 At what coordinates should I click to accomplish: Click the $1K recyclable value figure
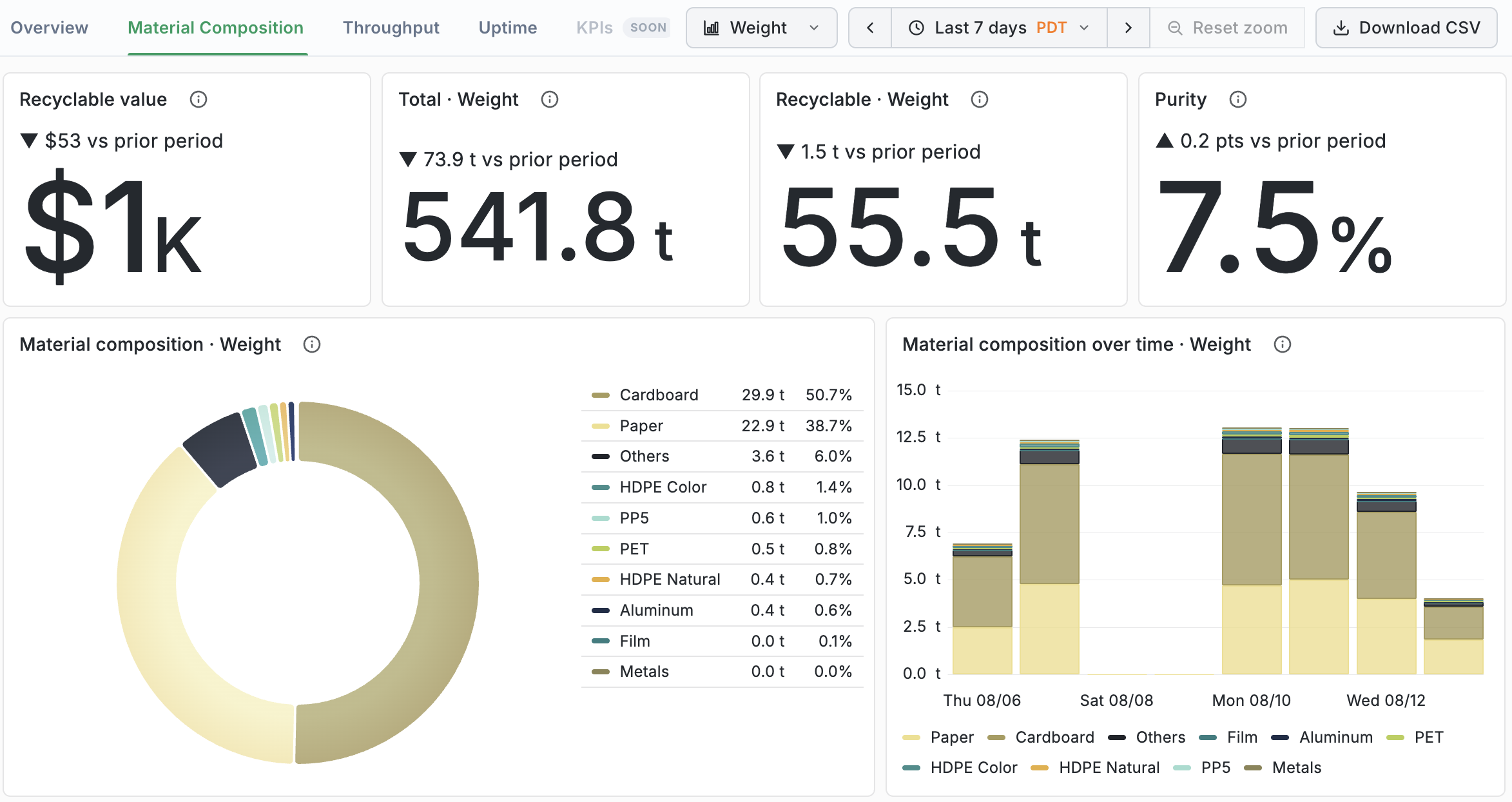(x=113, y=226)
